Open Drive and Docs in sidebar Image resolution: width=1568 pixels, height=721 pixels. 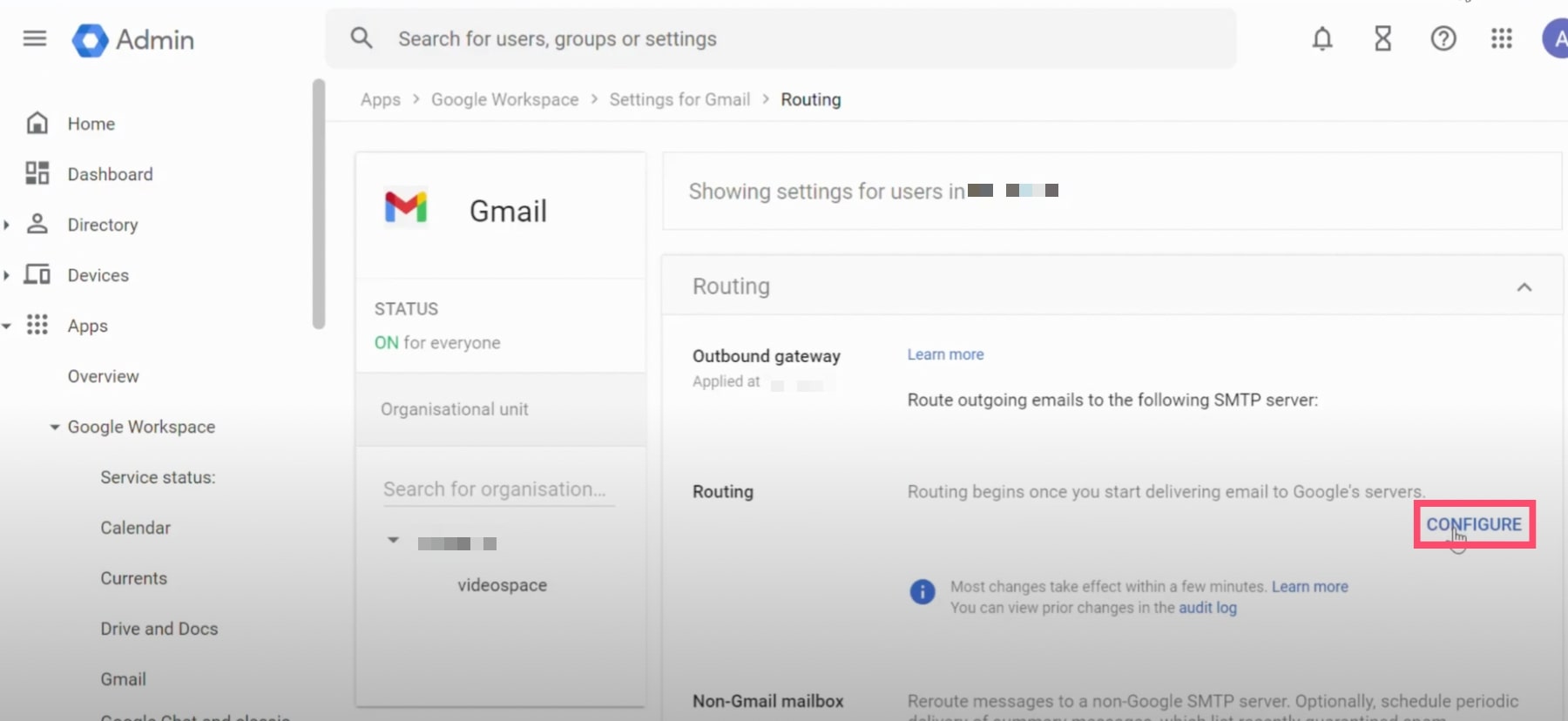coord(159,629)
